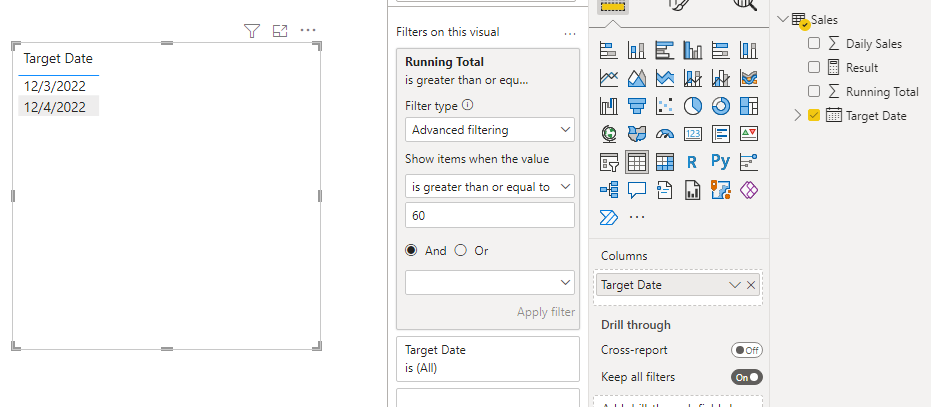Image resolution: width=931 pixels, height=407 pixels.
Task: Select line and clustered column chart visual
Action: pyautogui.click(x=720, y=78)
